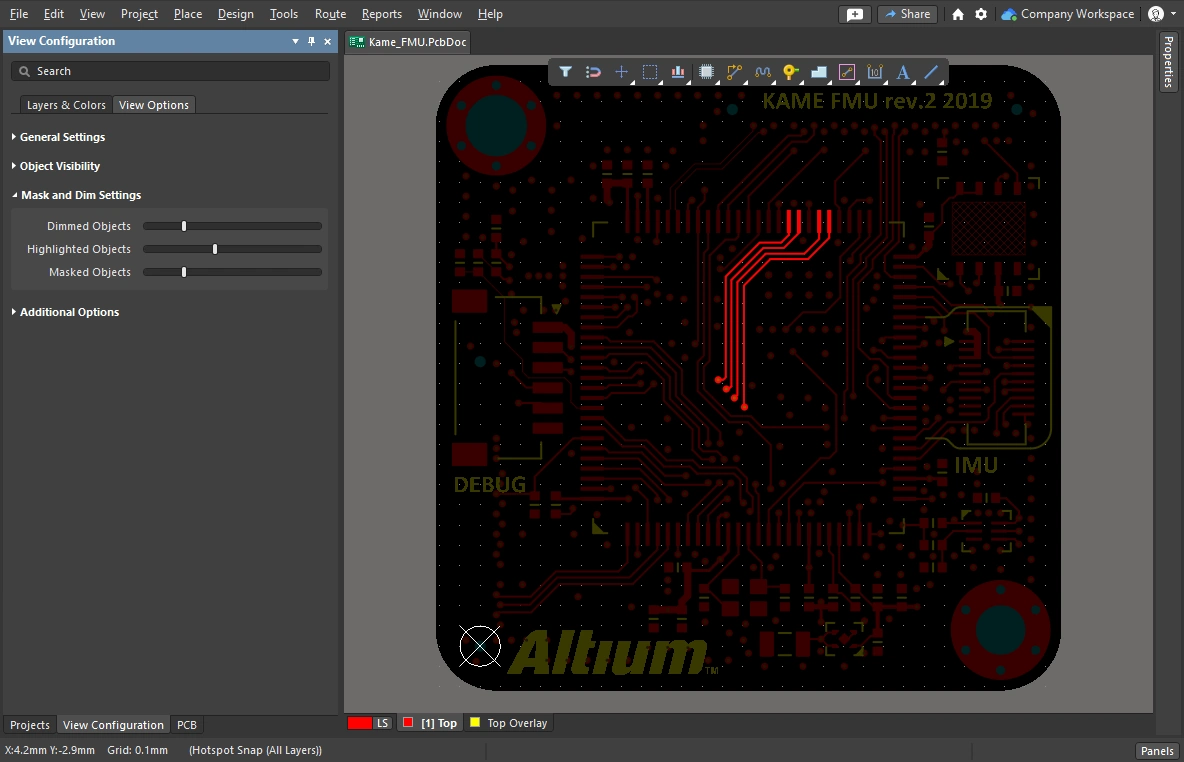Screen dimensions: 1184x762
Task: Select the Place Component chip icon
Action: point(706,72)
